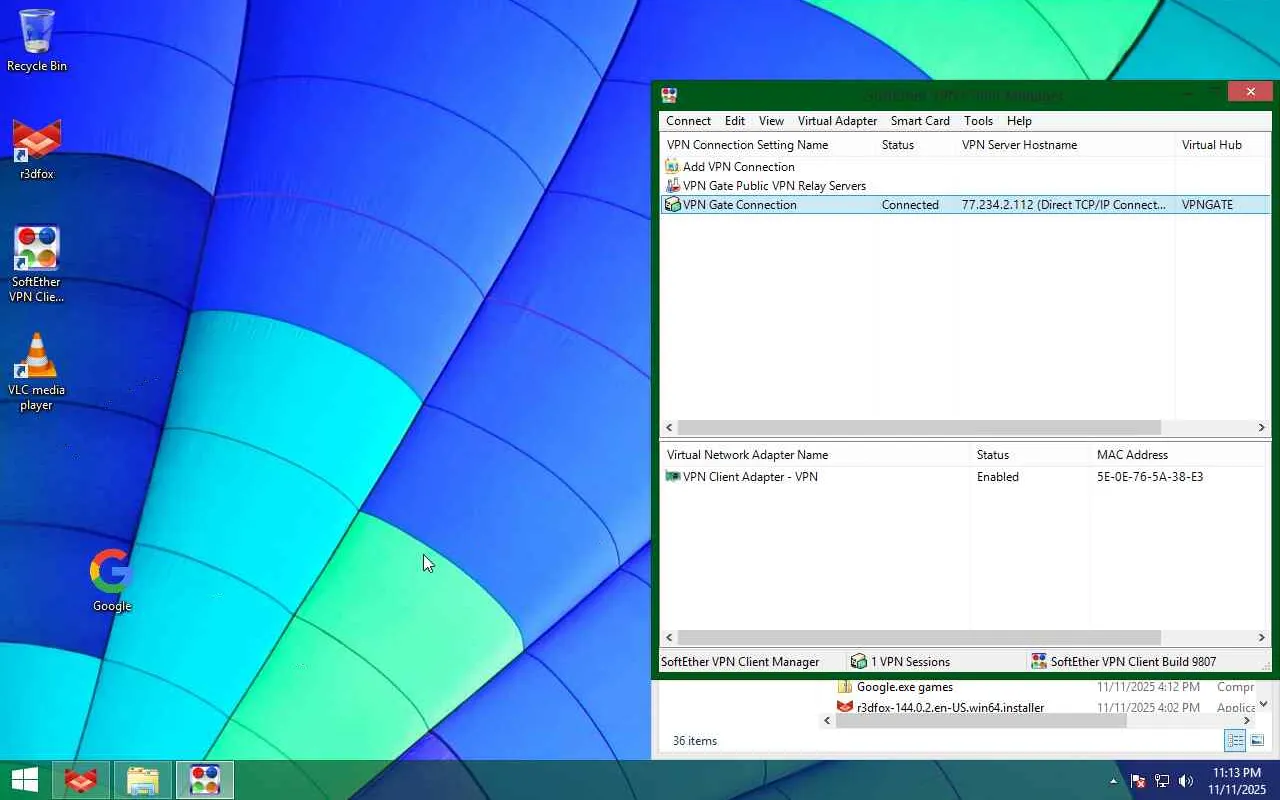1280x800 pixels.
Task: Open the View menu
Action: tap(771, 121)
